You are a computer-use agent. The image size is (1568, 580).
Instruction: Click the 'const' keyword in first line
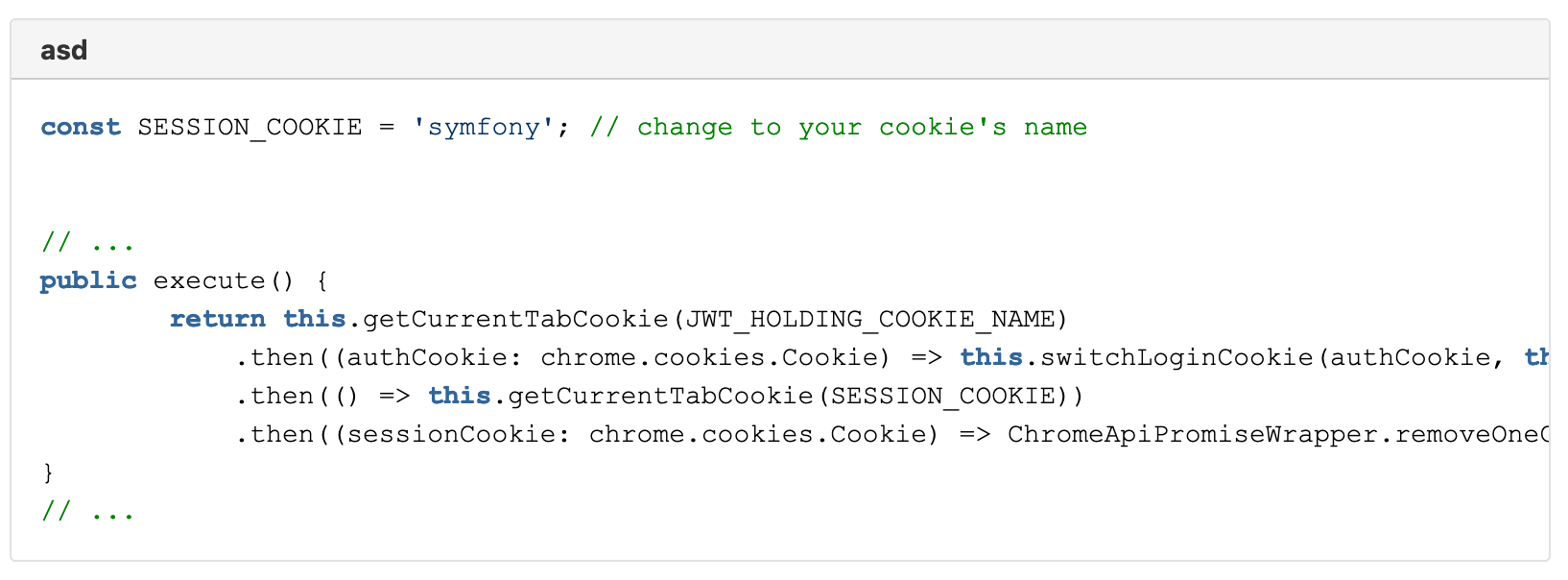pyautogui.click(x=81, y=127)
